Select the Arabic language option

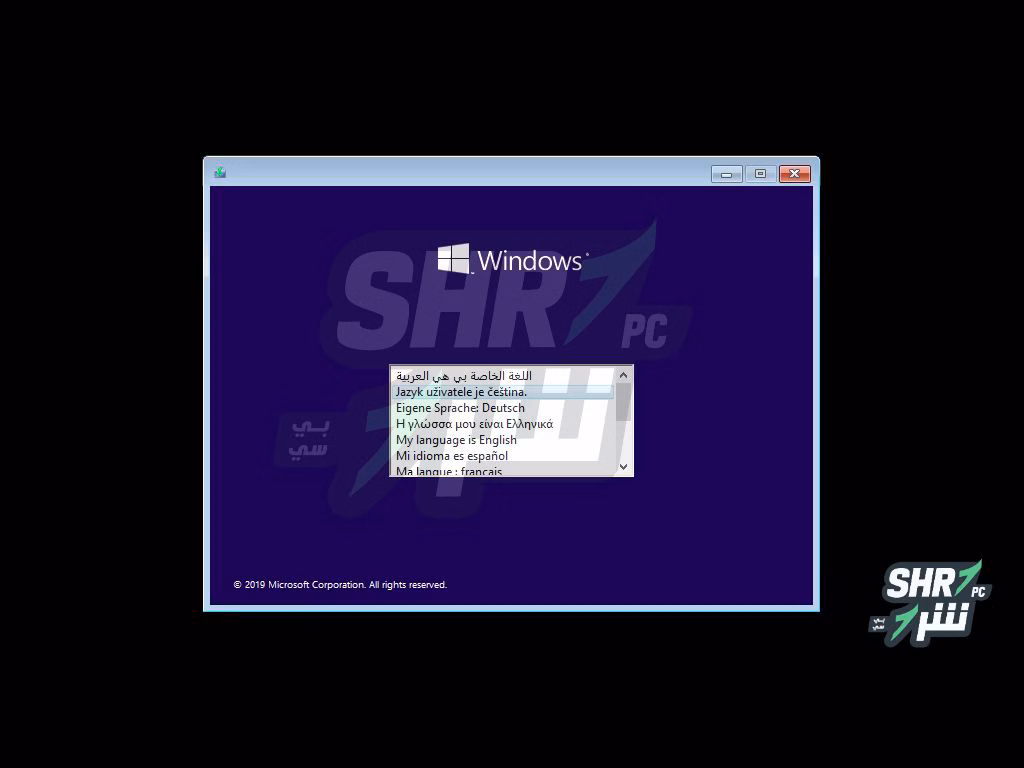click(503, 376)
